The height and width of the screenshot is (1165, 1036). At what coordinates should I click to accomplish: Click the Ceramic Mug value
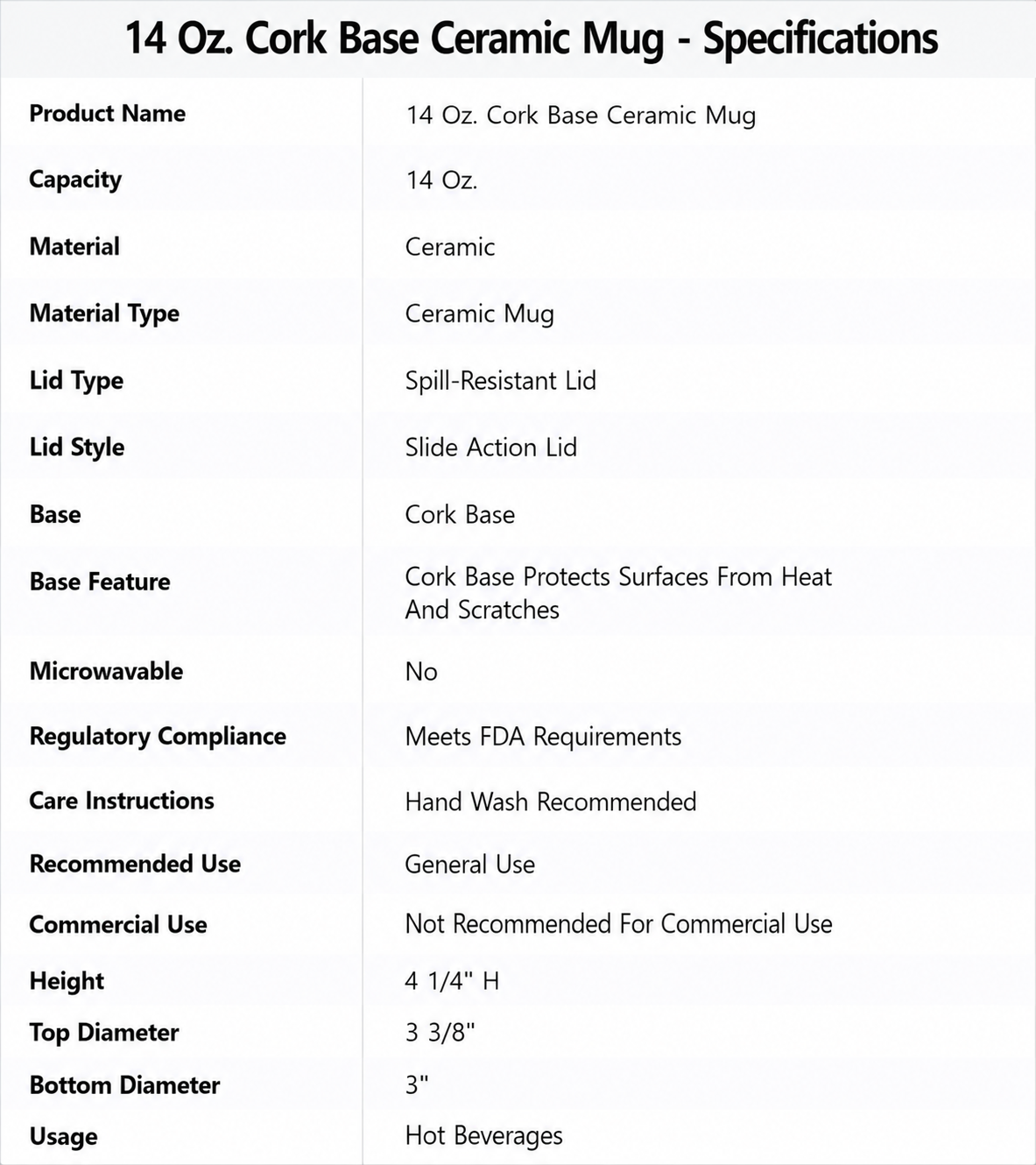[x=479, y=314]
